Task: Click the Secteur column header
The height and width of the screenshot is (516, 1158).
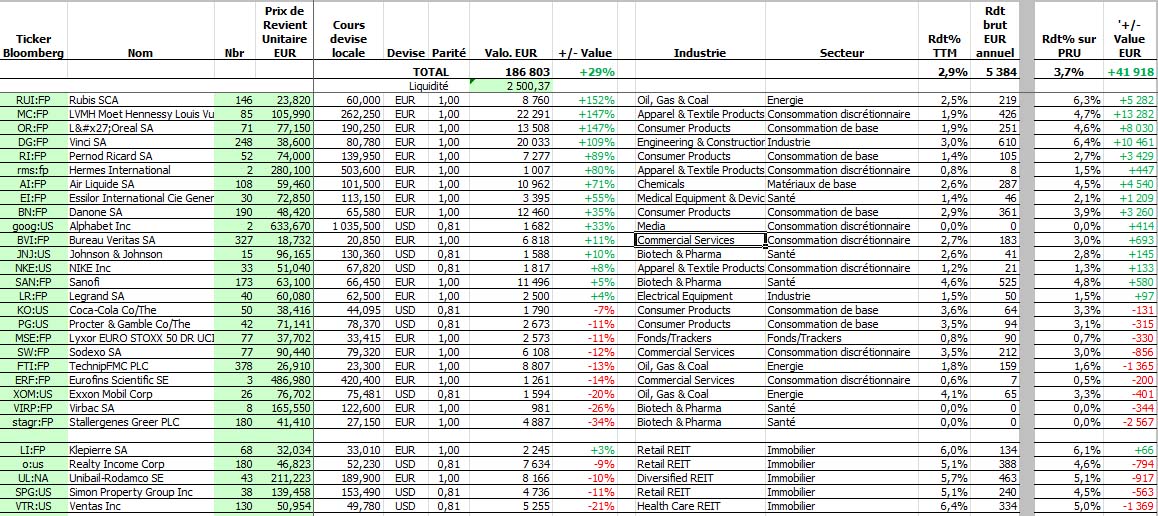Action: (x=841, y=53)
